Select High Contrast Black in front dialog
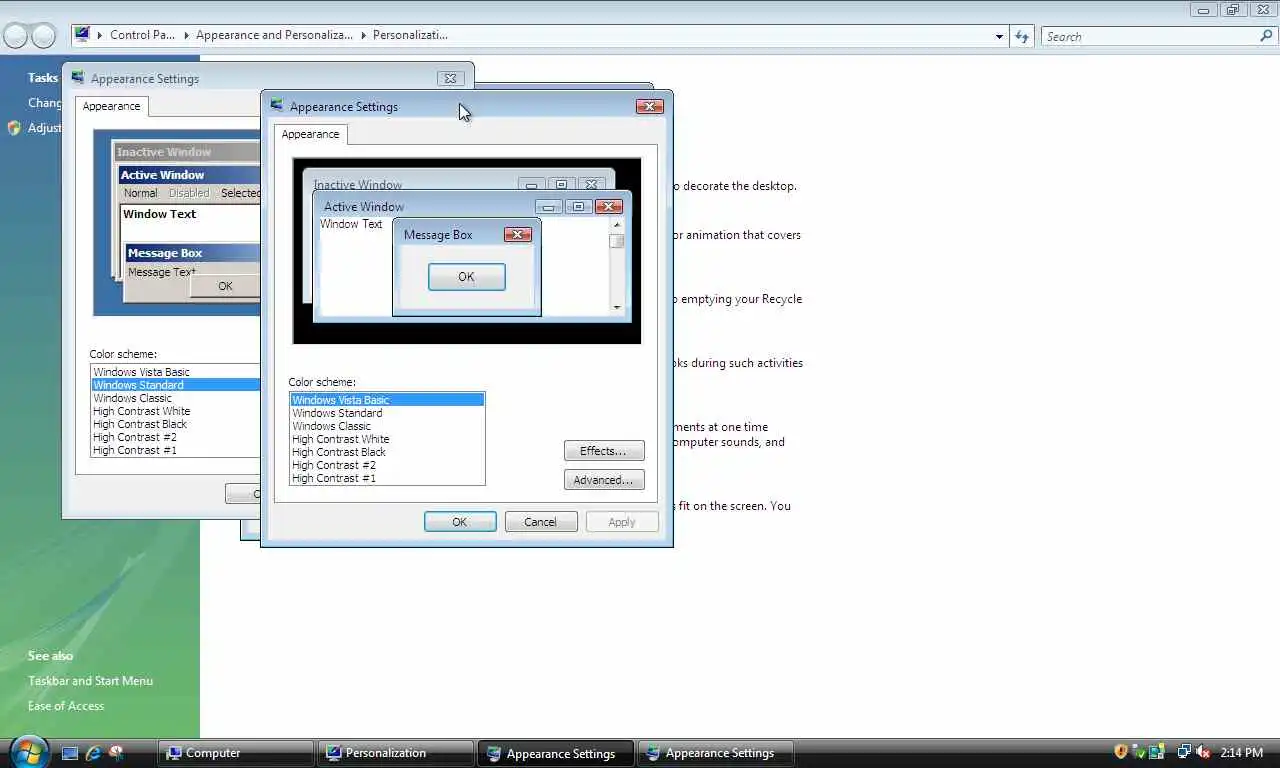1280x768 pixels. (387, 452)
